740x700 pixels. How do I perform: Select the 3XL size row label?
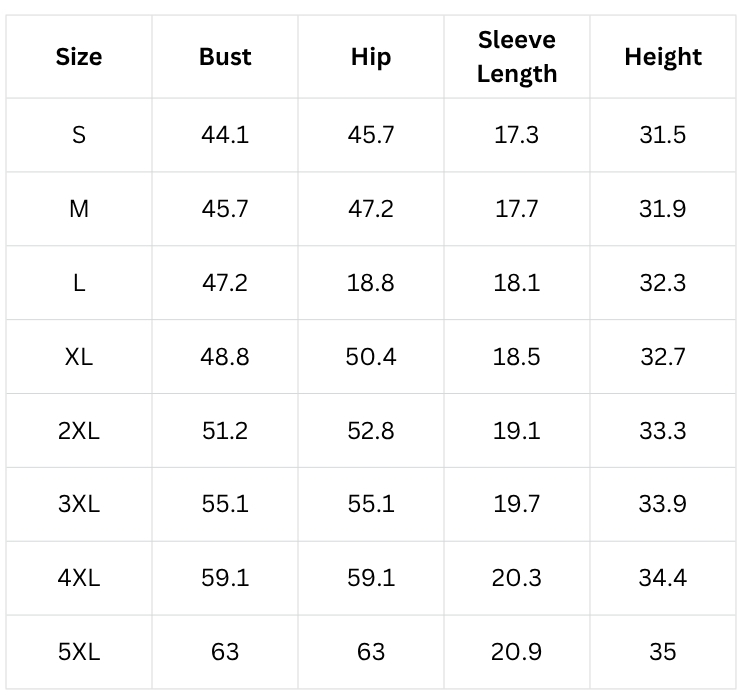[x=79, y=504]
